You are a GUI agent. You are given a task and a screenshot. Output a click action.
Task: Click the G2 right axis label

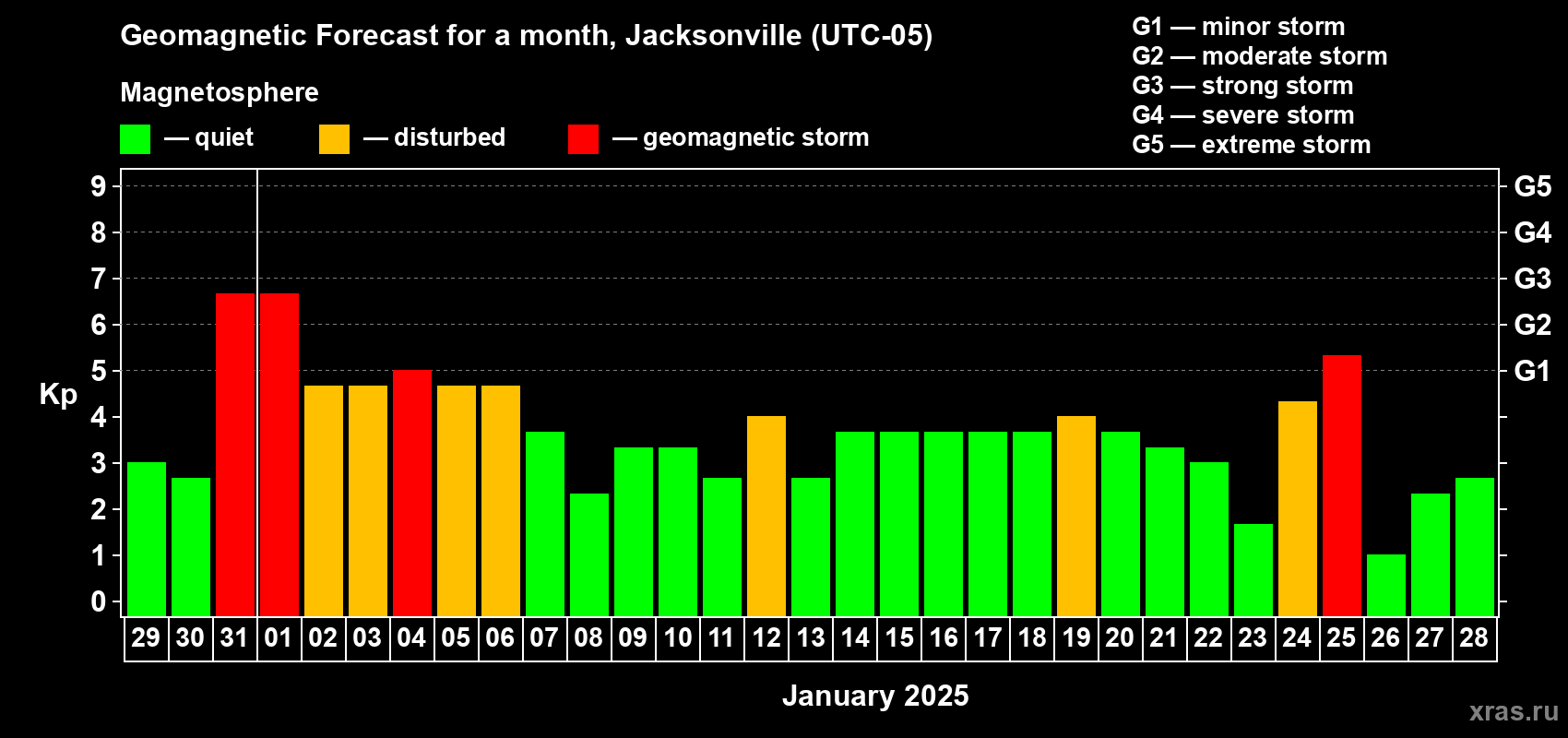tap(1533, 325)
